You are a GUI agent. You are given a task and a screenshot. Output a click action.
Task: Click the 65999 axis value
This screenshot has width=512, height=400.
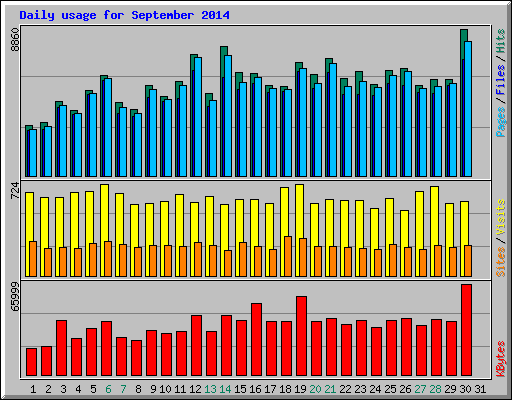coord(15,297)
